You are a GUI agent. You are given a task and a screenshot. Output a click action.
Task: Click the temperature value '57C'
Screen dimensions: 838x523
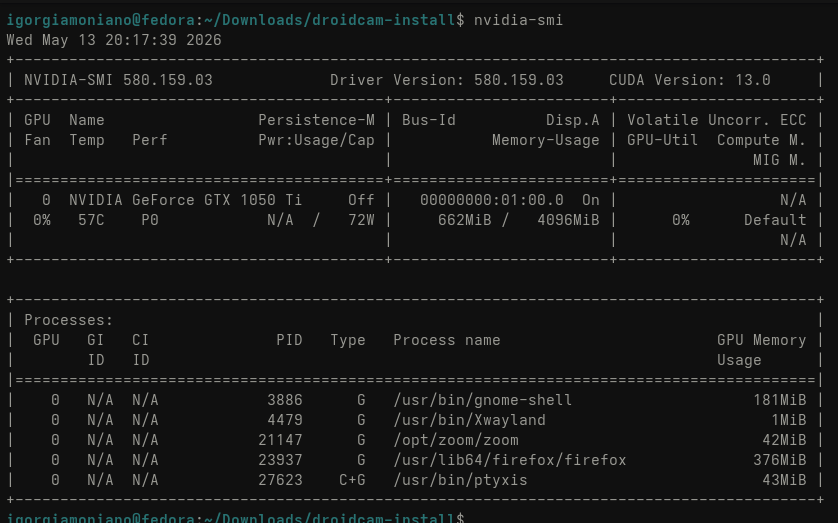click(91, 220)
